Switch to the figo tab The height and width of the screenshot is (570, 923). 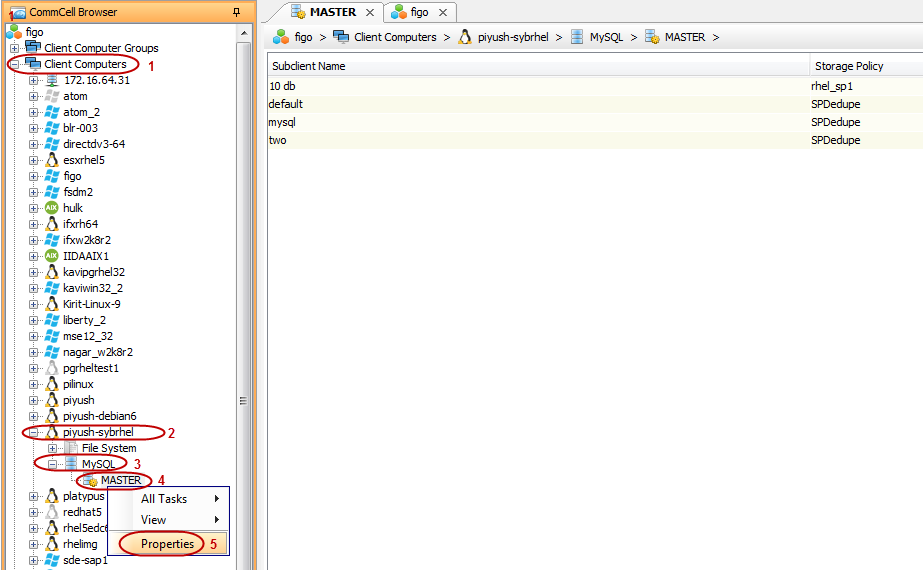419,12
